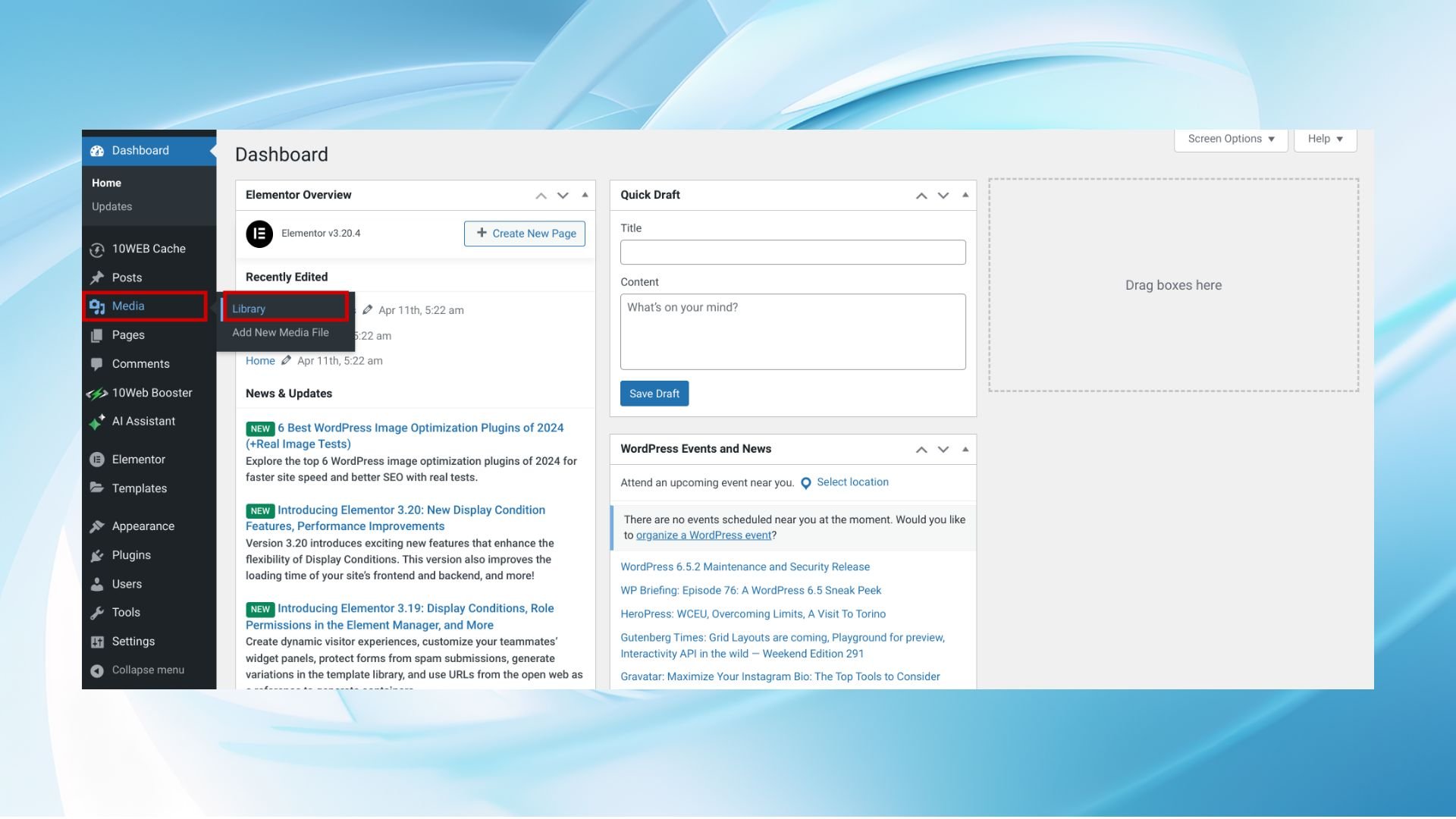Click the Elementor icon in the sidebar
This screenshot has height=819, width=1456.
[98, 460]
